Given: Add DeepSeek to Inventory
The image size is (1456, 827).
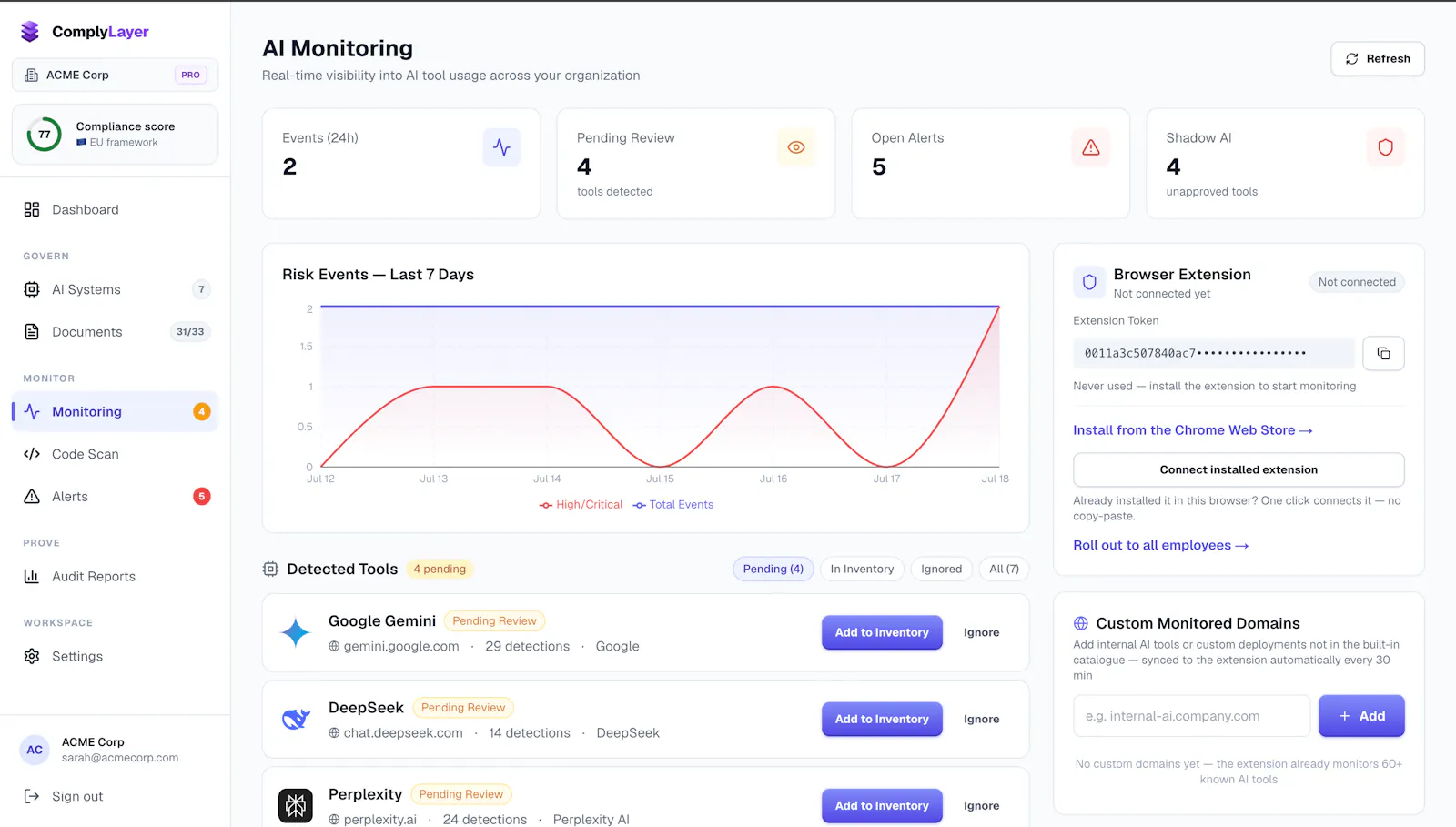Looking at the screenshot, I should (882, 719).
